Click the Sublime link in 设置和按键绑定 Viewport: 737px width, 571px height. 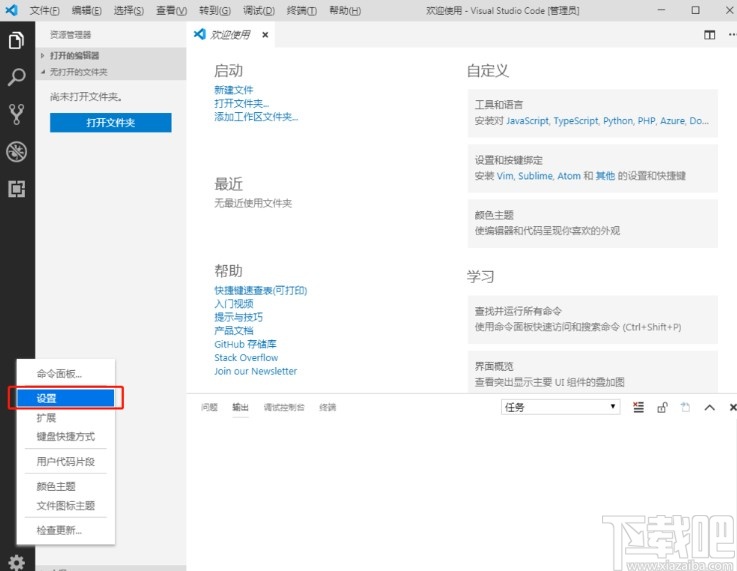click(535, 176)
